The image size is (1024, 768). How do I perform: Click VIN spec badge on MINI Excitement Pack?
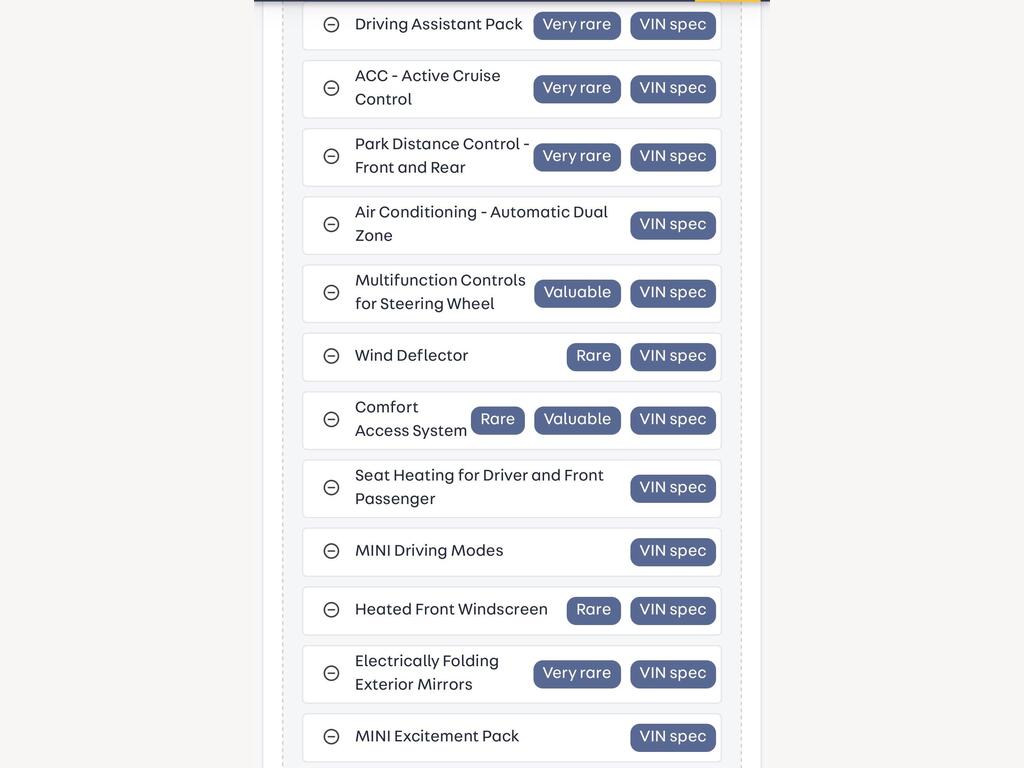(x=673, y=737)
